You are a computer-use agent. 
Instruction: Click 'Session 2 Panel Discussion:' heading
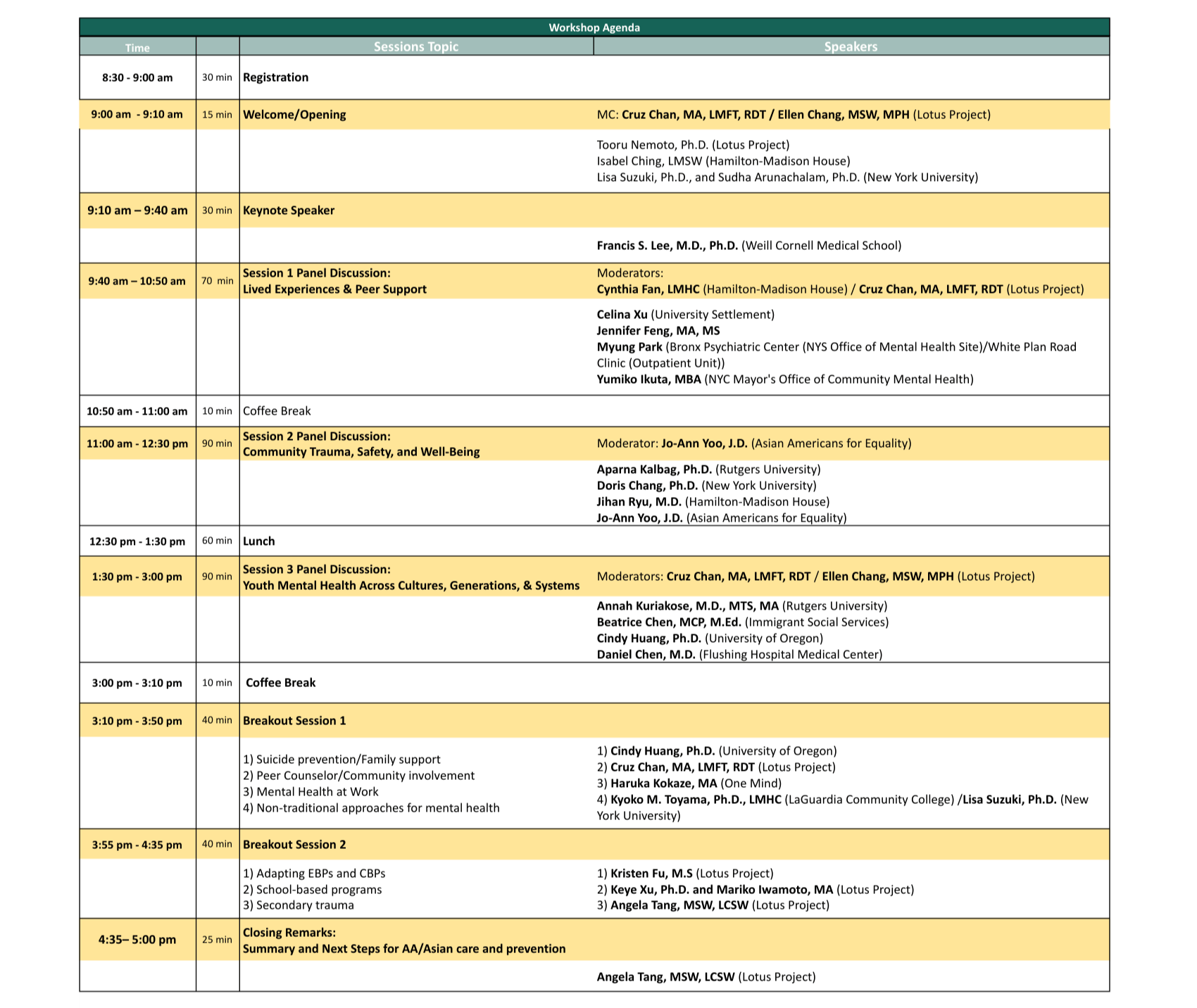316,436
